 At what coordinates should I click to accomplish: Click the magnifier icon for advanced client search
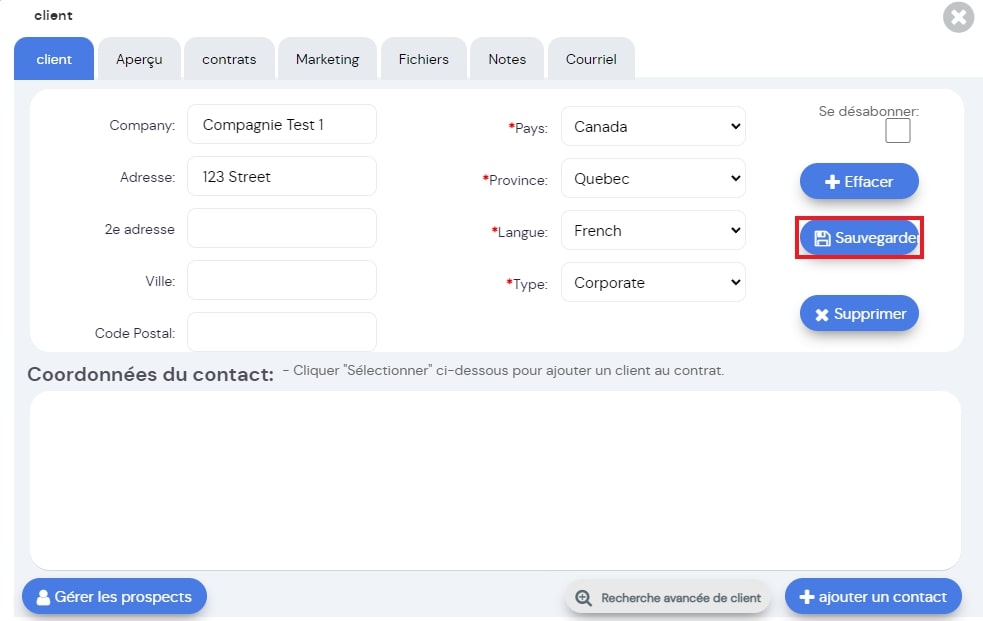coord(584,598)
